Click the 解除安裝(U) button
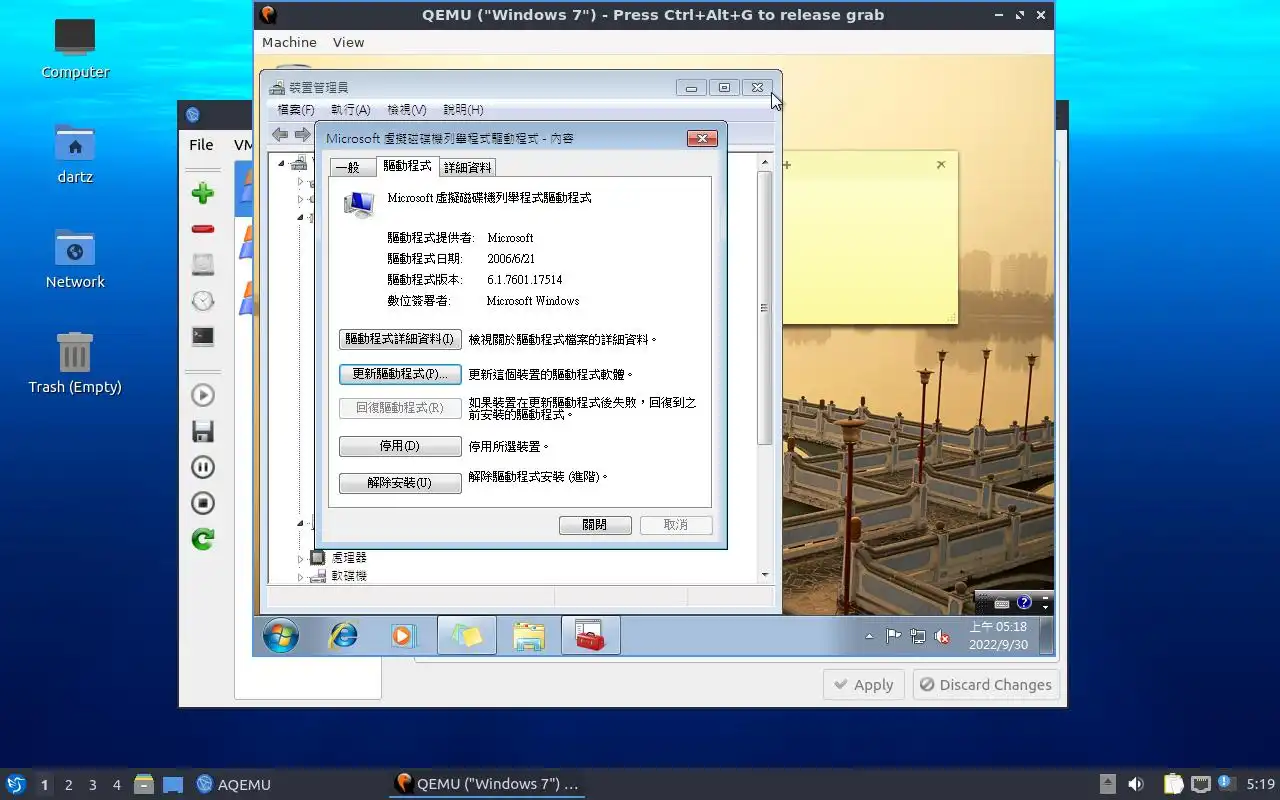1280x800 pixels. point(400,483)
